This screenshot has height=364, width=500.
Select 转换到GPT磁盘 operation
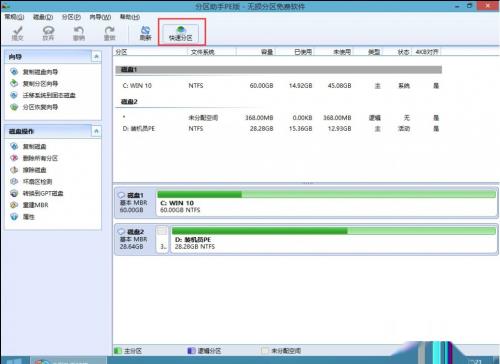[37, 193]
